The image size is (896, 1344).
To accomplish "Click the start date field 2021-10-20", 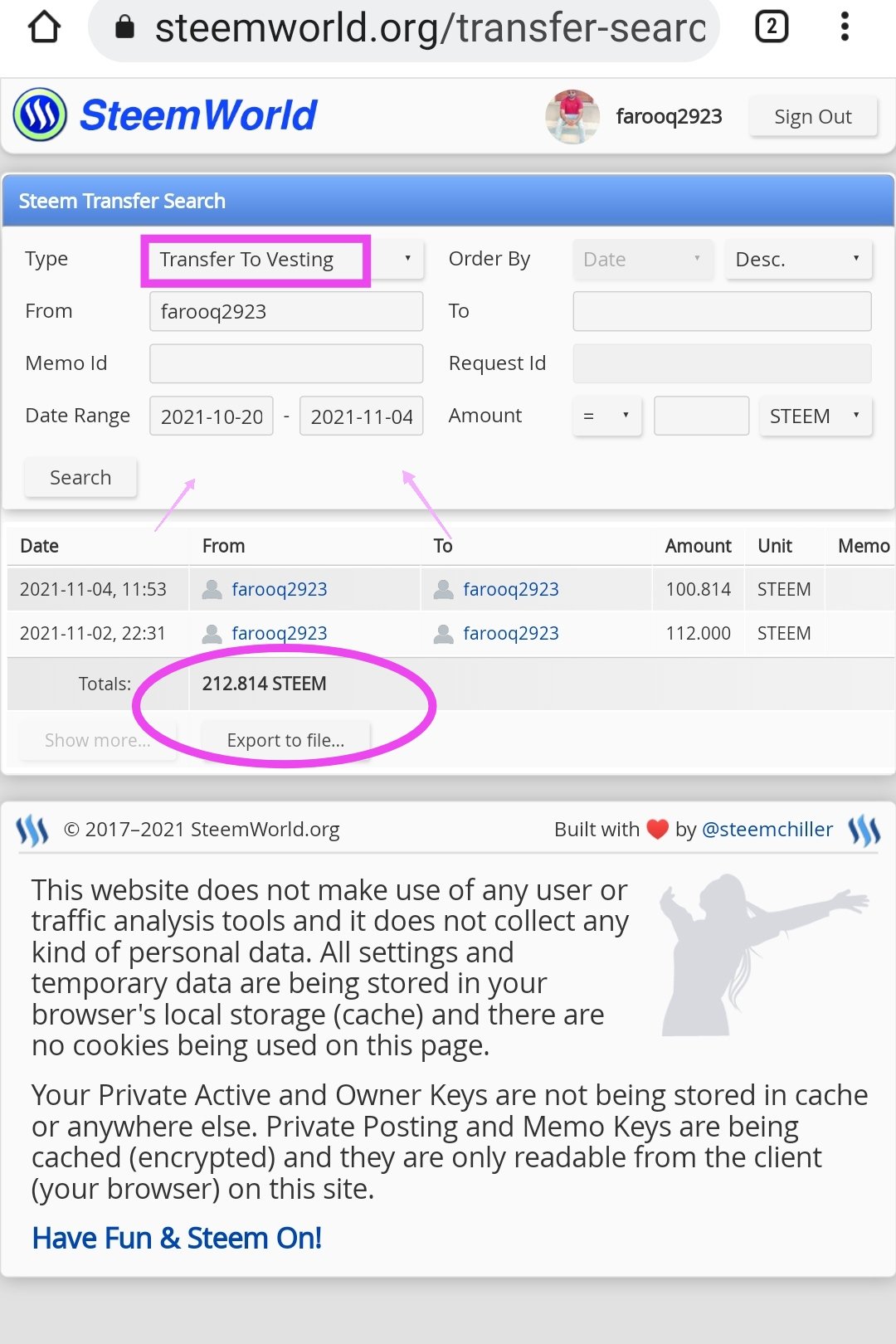I will point(212,416).
